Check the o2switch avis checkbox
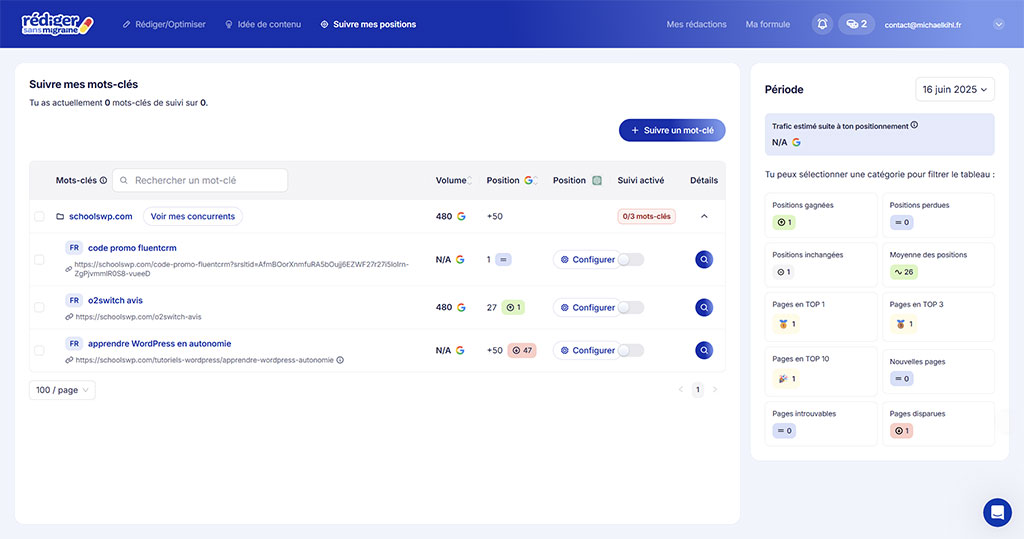1024x539 pixels. pyautogui.click(x=39, y=307)
